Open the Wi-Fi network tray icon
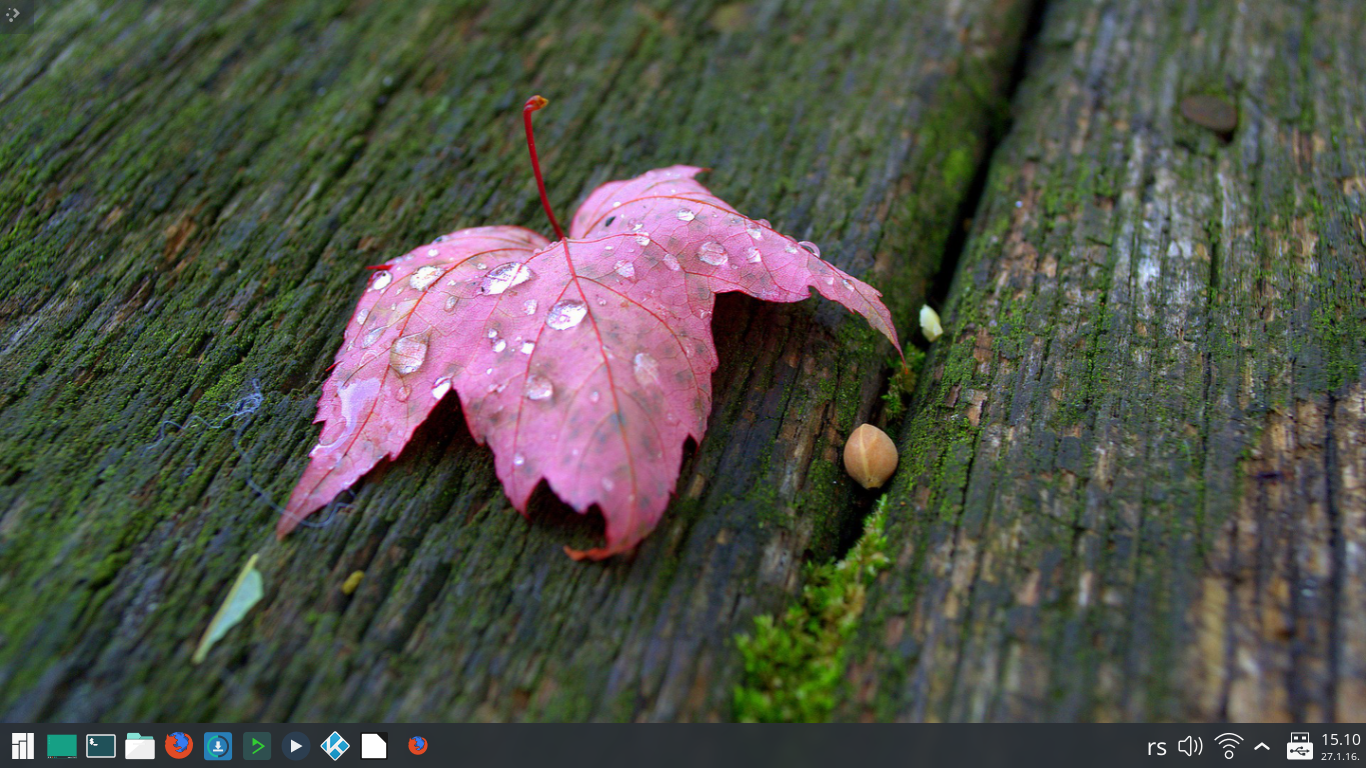 tap(1228, 746)
